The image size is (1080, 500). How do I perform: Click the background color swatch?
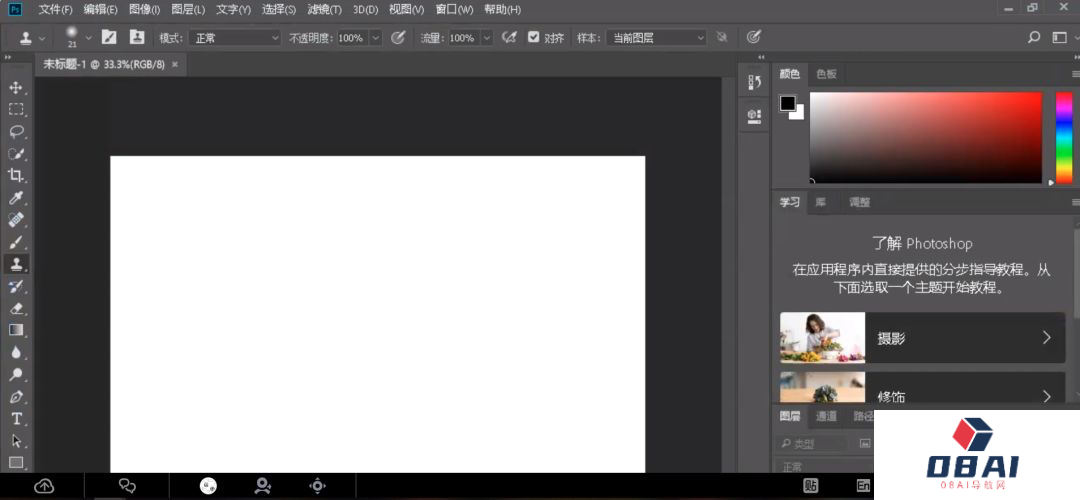[x=798, y=114]
